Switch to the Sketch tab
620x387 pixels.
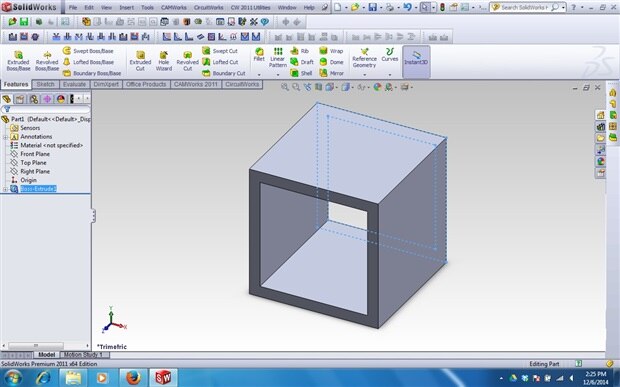pos(45,84)
